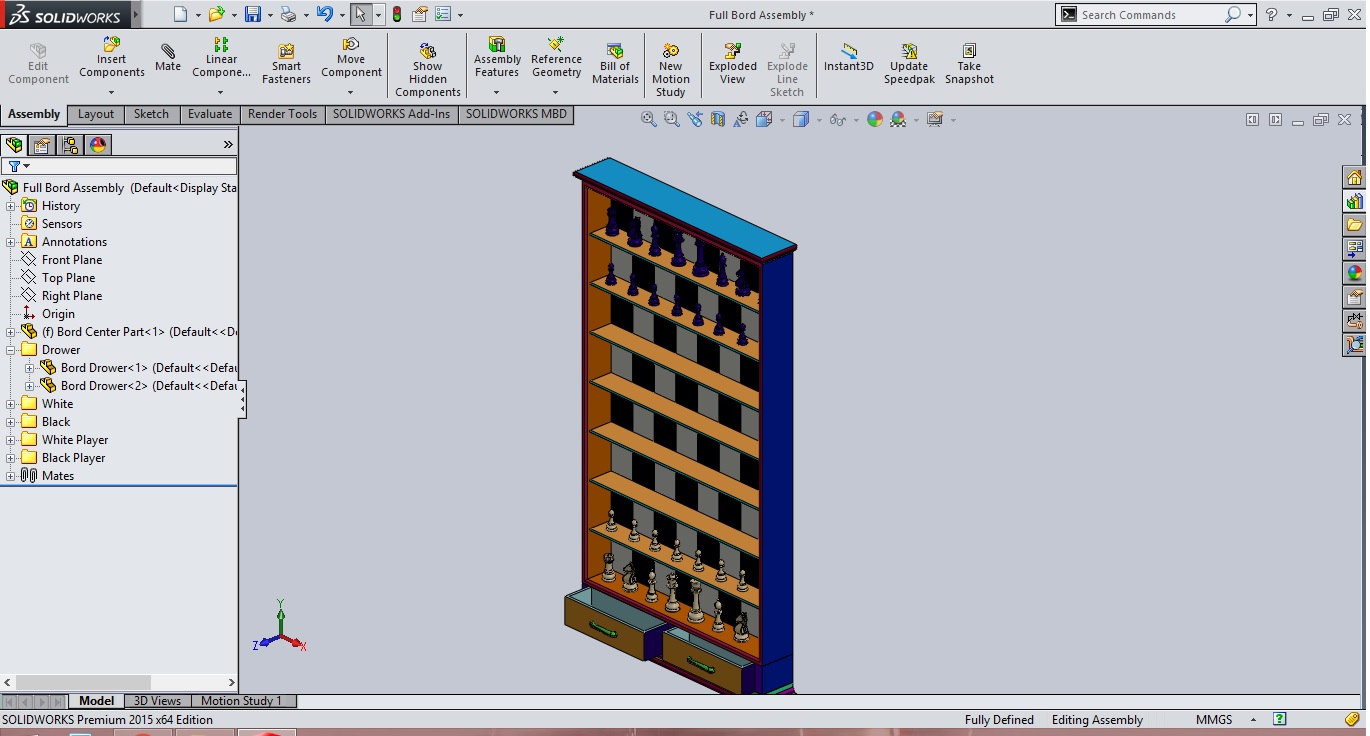Viewport: 1370px width, 736px height.
Task: Open Insert Components dropdown arrow
Action: click(x=111, y=92)
